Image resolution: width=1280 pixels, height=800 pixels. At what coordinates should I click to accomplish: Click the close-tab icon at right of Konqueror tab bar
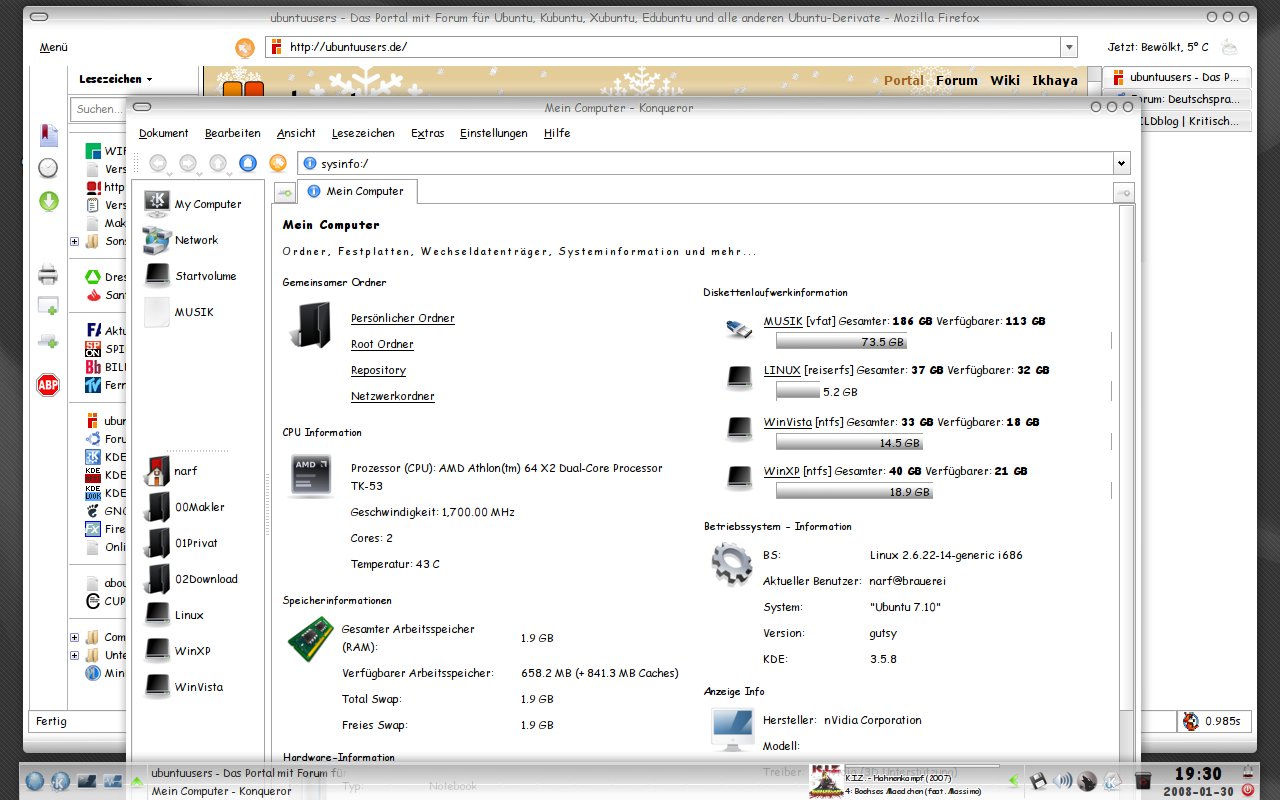(1123, 193)
